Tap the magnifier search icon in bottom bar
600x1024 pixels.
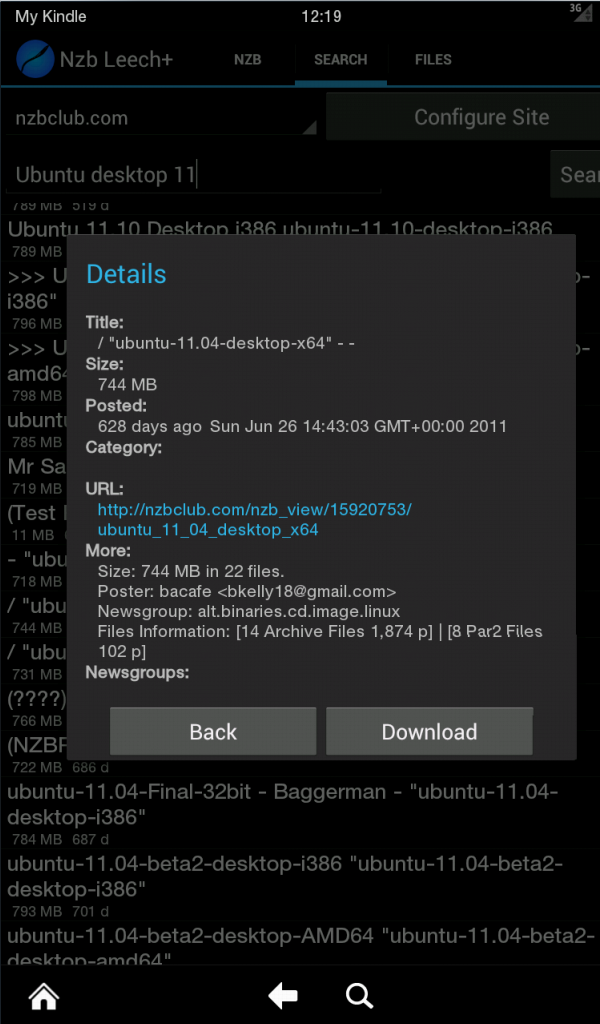click(x=359, y=996)
